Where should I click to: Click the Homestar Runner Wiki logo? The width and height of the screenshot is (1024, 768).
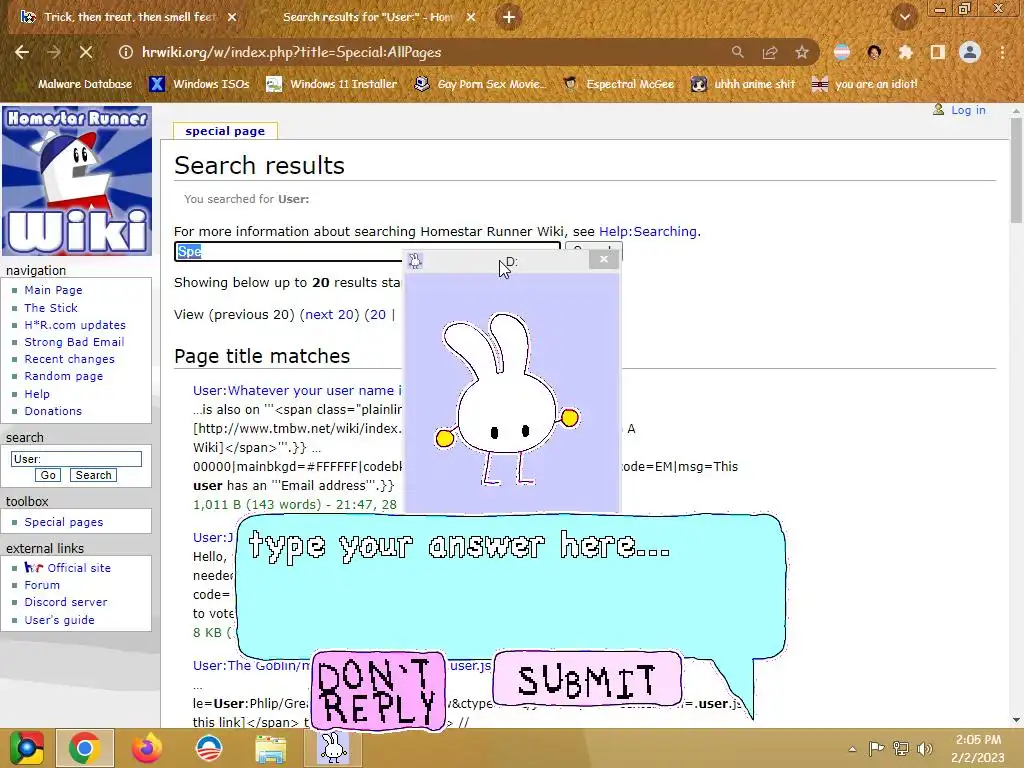(77, 181)
